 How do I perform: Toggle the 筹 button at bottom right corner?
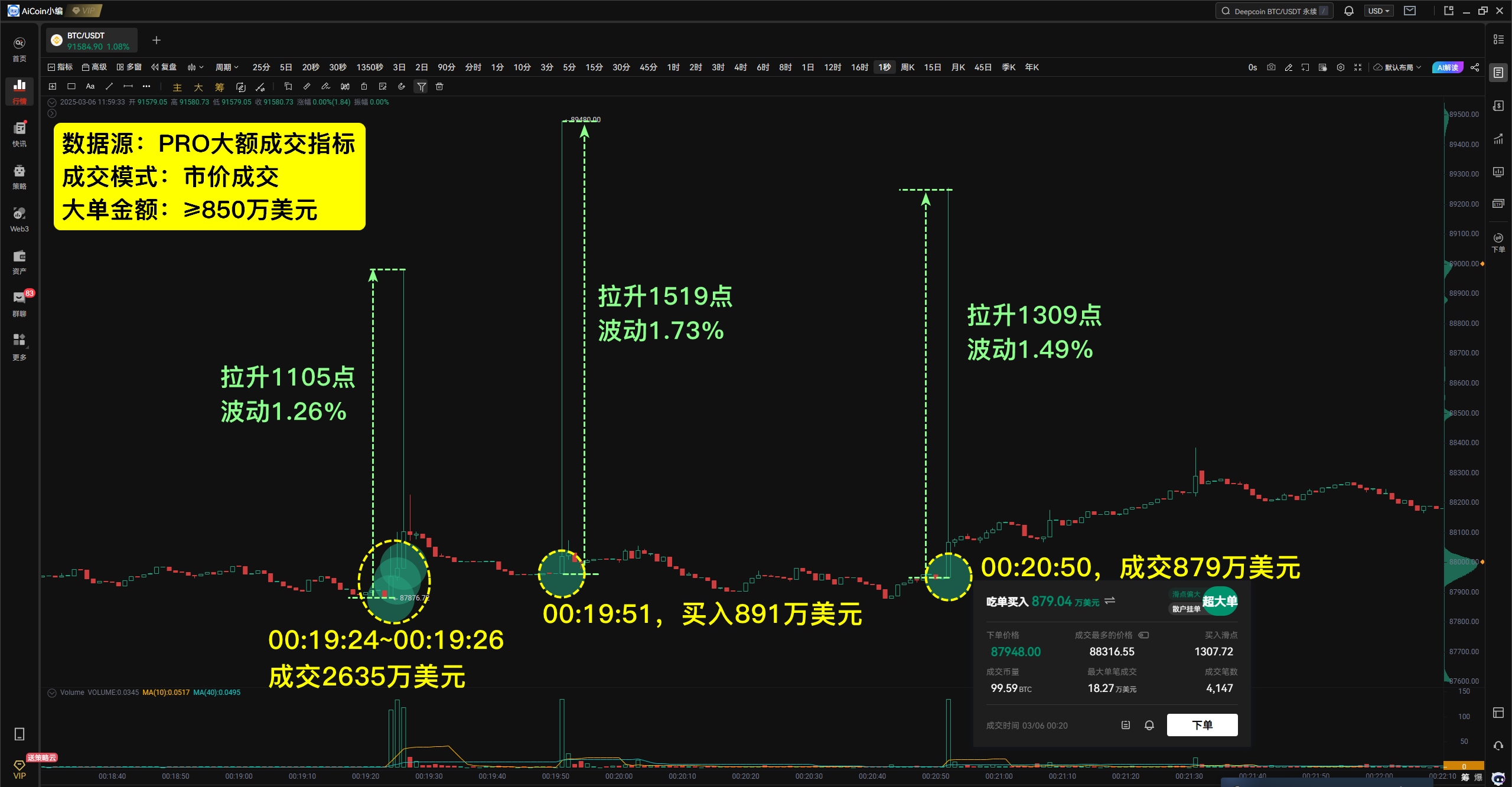coord(1465,777)
